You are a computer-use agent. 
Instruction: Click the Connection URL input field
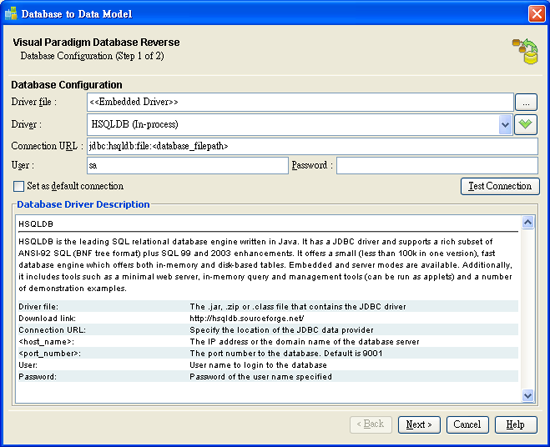tap(312, 146)
